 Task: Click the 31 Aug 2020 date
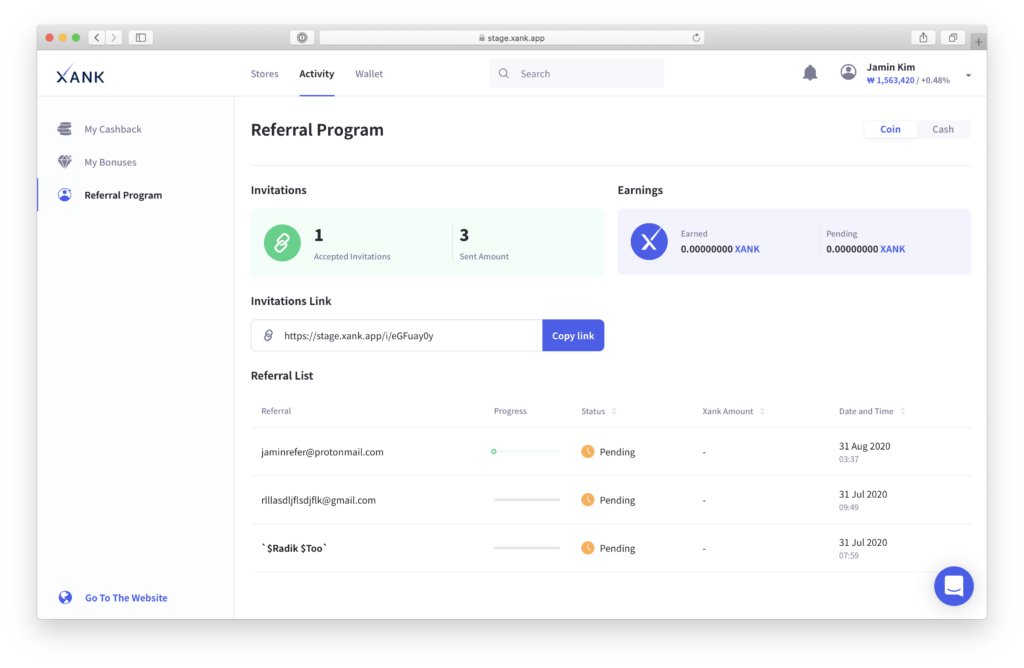pyautogui.click(x=864, y=447)
